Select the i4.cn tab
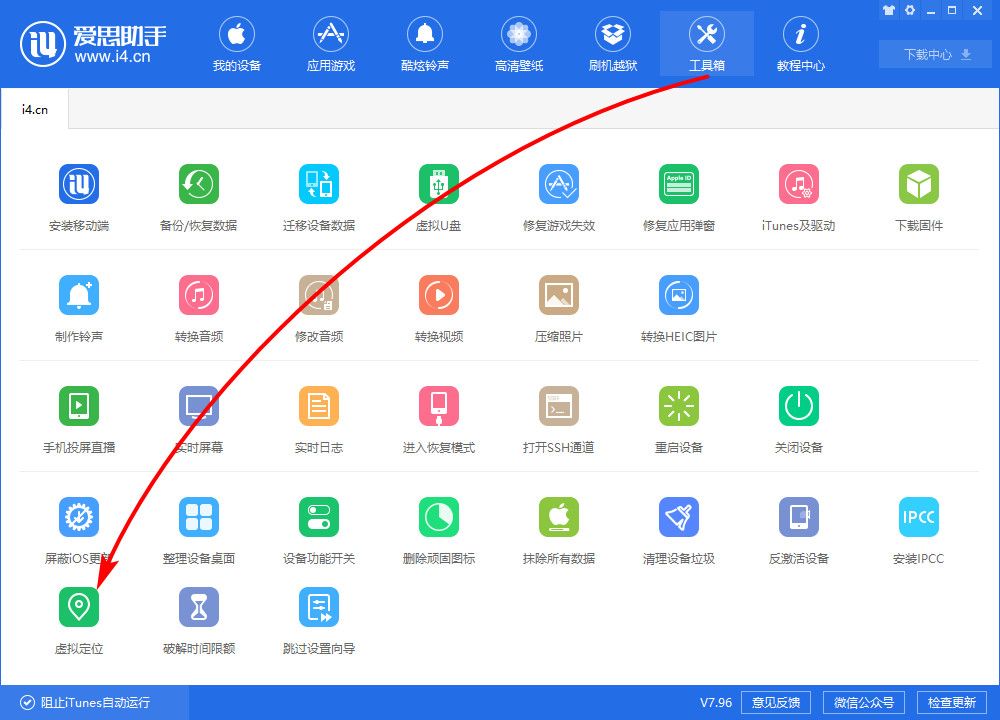This screenshot has width=1000, height=720. click(35, 108)
